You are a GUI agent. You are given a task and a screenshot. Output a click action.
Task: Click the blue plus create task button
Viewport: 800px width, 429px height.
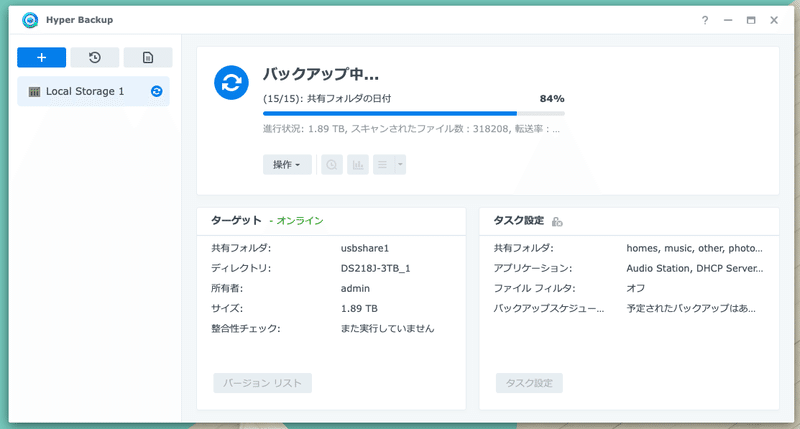(41, 57)
